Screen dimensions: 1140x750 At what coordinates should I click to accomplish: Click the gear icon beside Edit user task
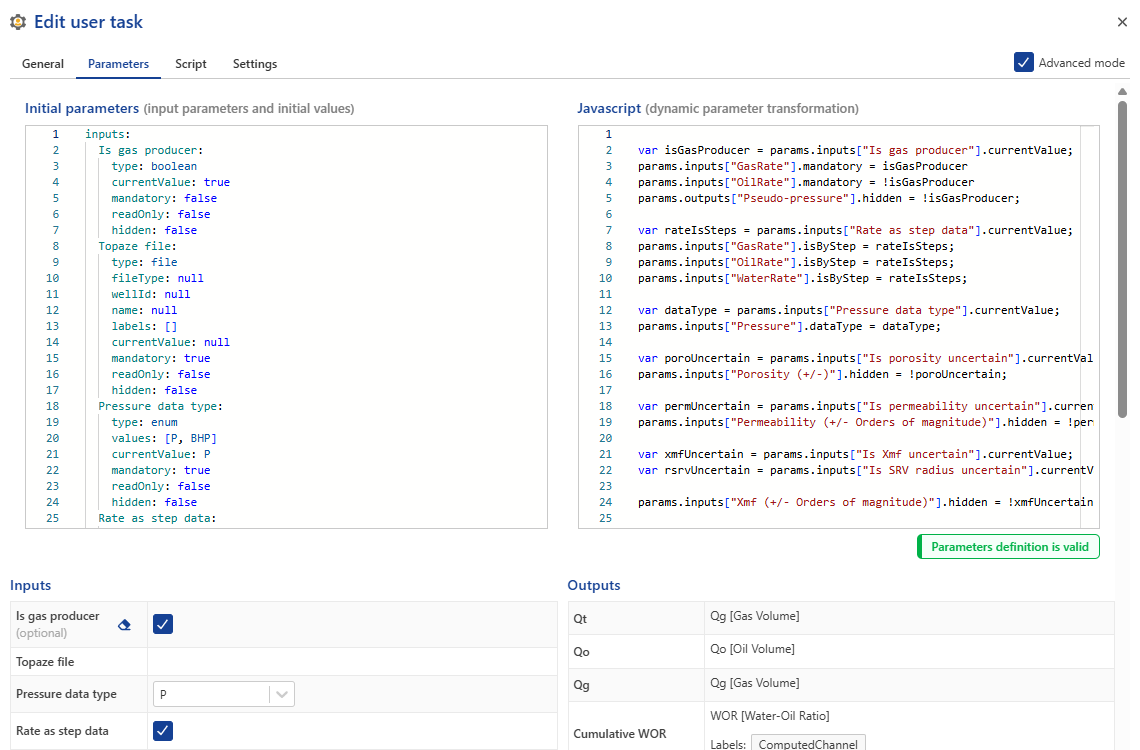pyautogui.click(x=18, y=23)
